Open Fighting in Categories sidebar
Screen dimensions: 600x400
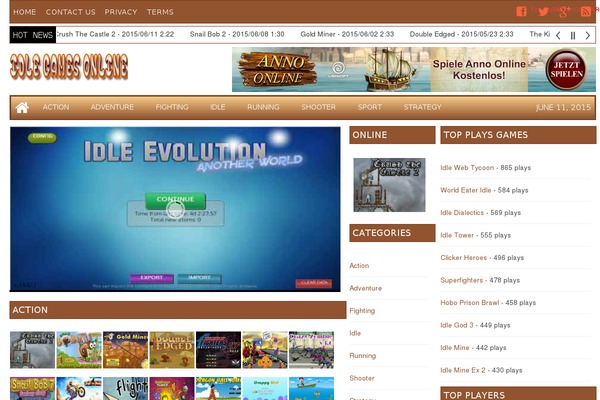click(362, 311)
